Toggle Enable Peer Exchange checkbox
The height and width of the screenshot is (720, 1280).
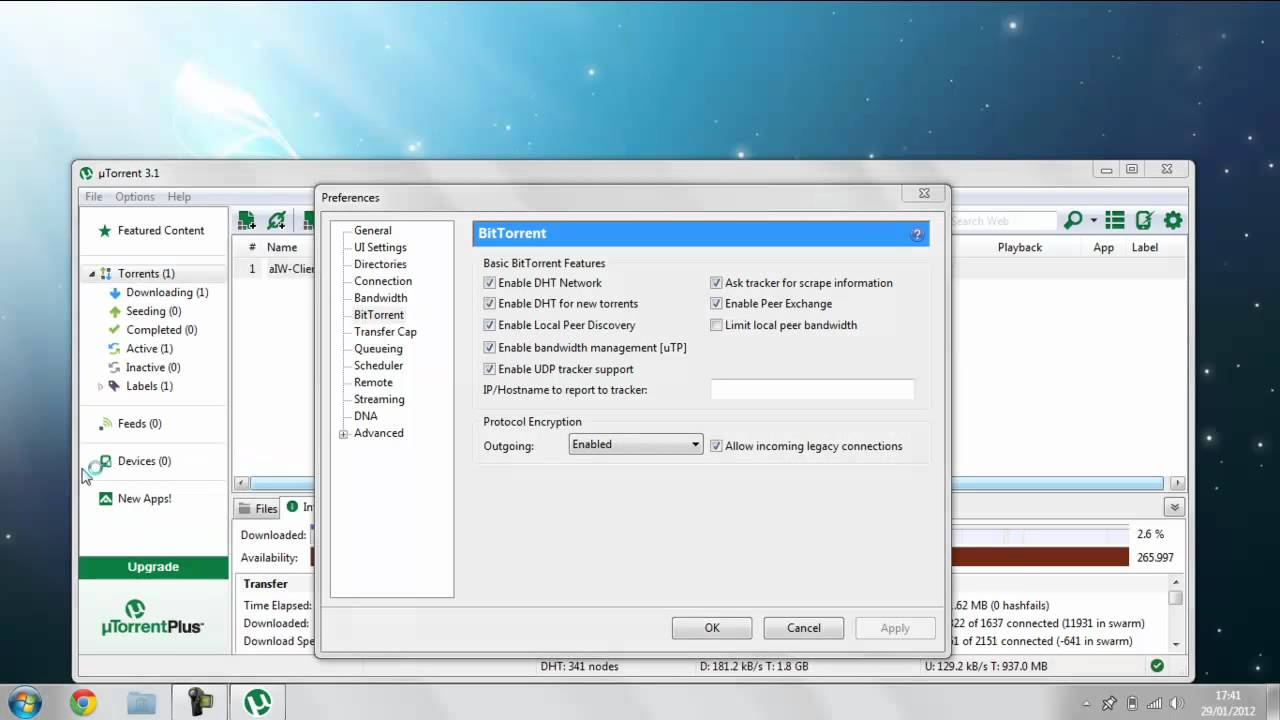point(716,304)
